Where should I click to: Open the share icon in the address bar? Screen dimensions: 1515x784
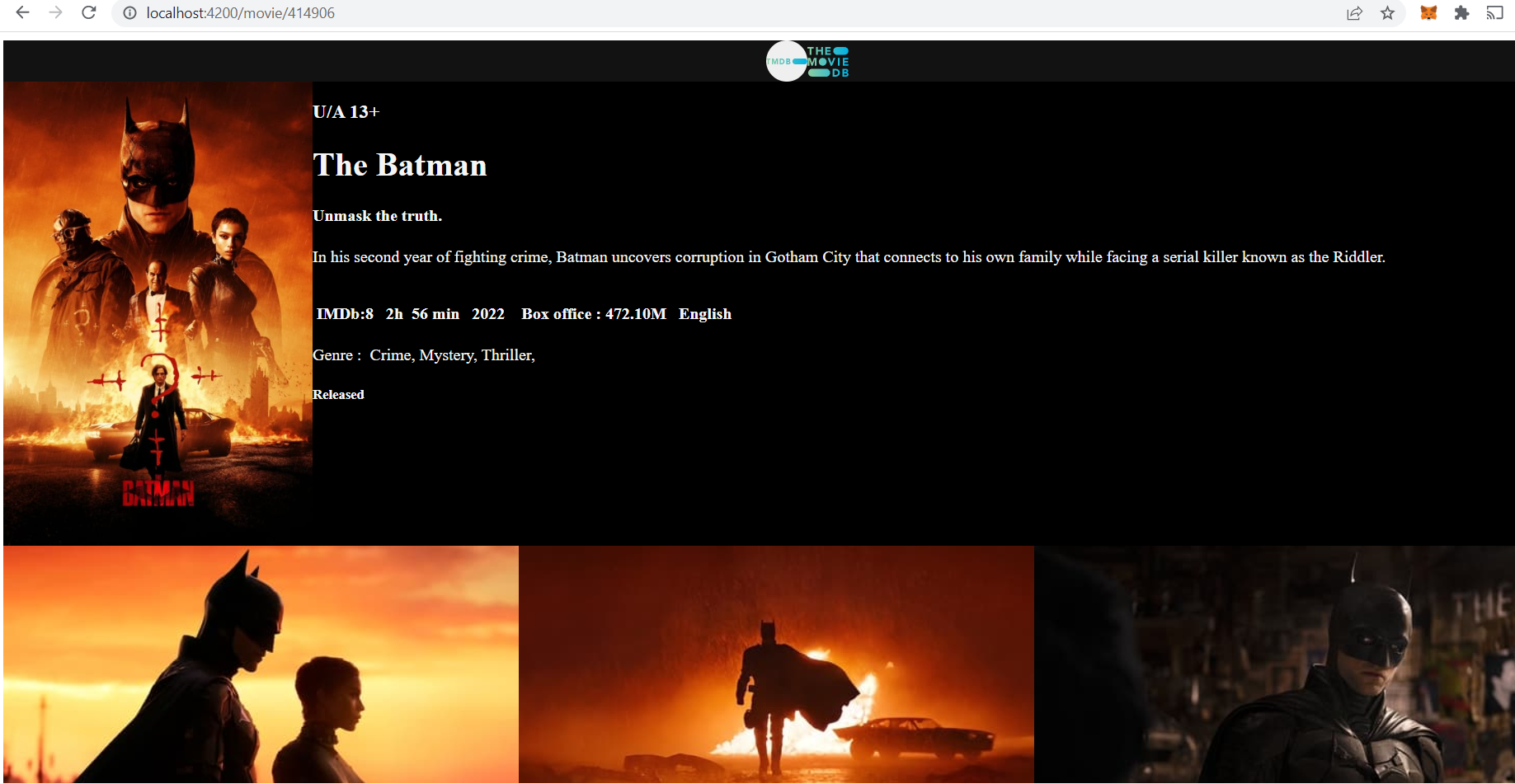[1354, 13]
